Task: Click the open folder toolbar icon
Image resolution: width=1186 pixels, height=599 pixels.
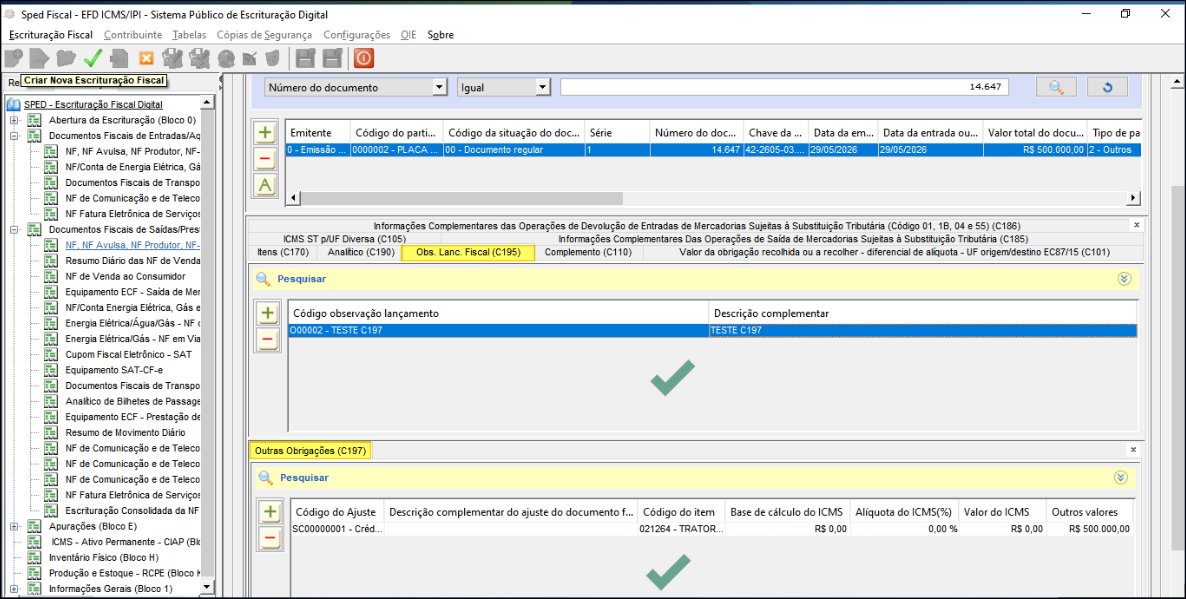Action: coord(67,58)
